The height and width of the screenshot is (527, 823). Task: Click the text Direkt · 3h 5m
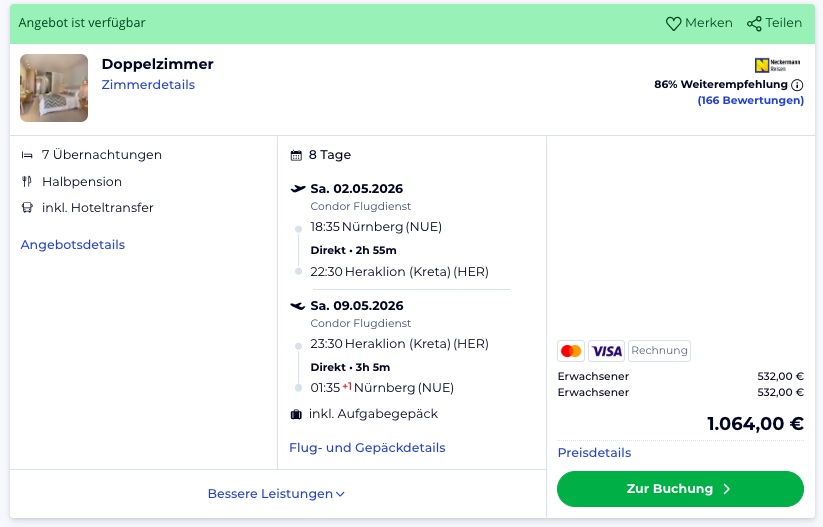coord(350,367)
